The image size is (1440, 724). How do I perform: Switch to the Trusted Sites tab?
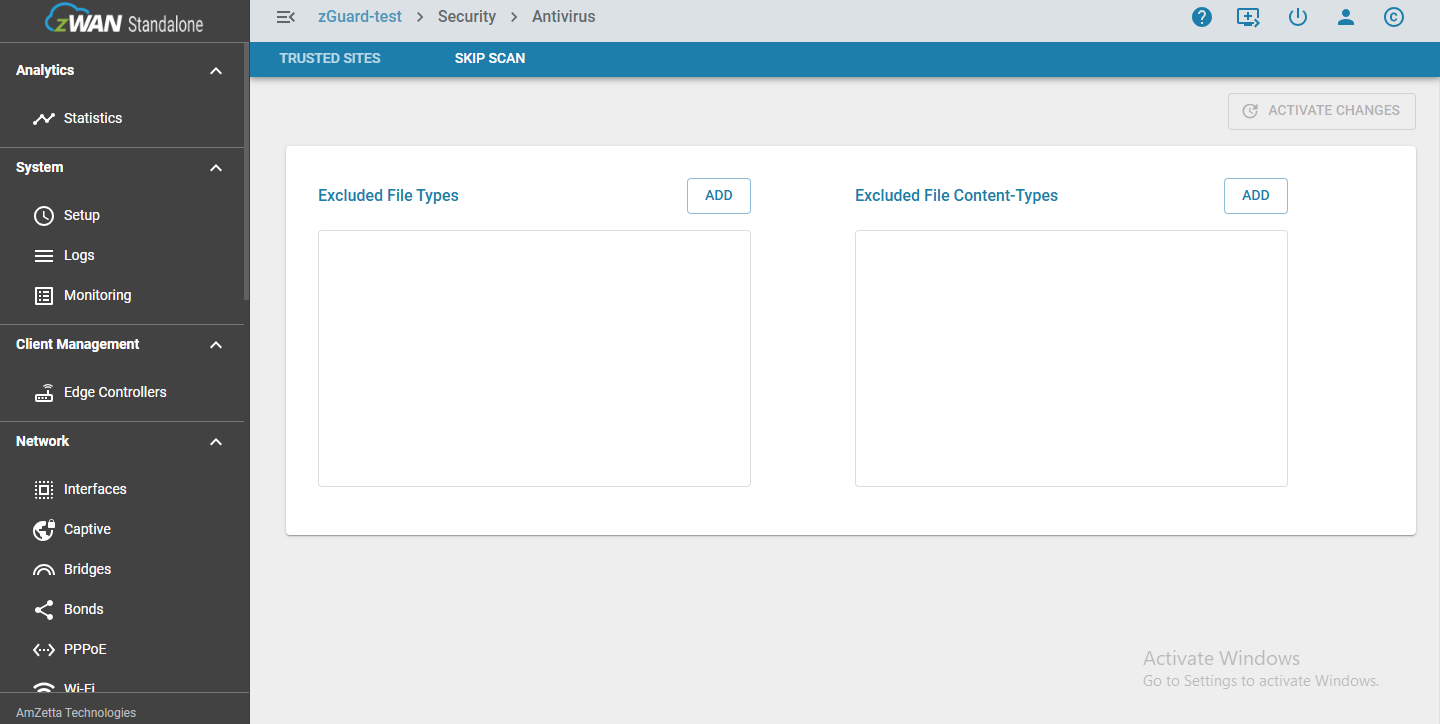click(x=330, y=59)
